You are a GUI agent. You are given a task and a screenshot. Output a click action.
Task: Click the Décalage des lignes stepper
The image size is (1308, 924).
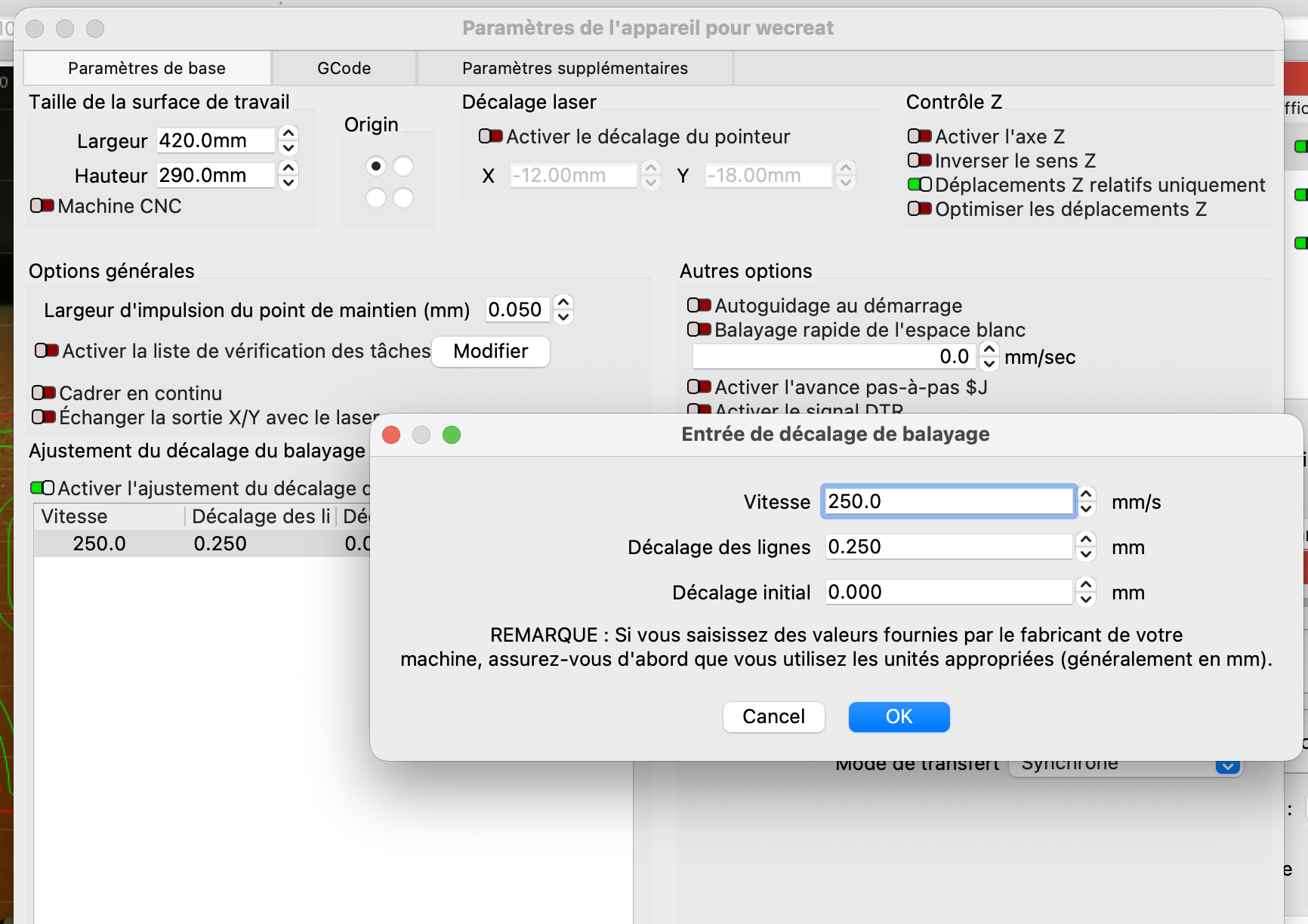coord(1086,547)
